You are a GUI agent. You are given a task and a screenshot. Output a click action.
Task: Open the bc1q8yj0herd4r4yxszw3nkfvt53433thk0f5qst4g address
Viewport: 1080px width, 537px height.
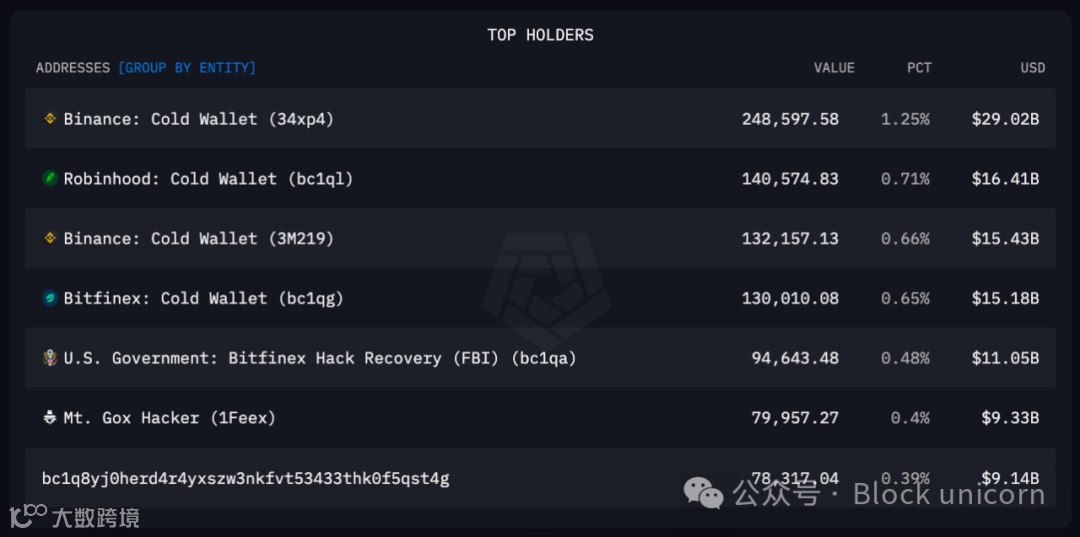tap(246, 478)
